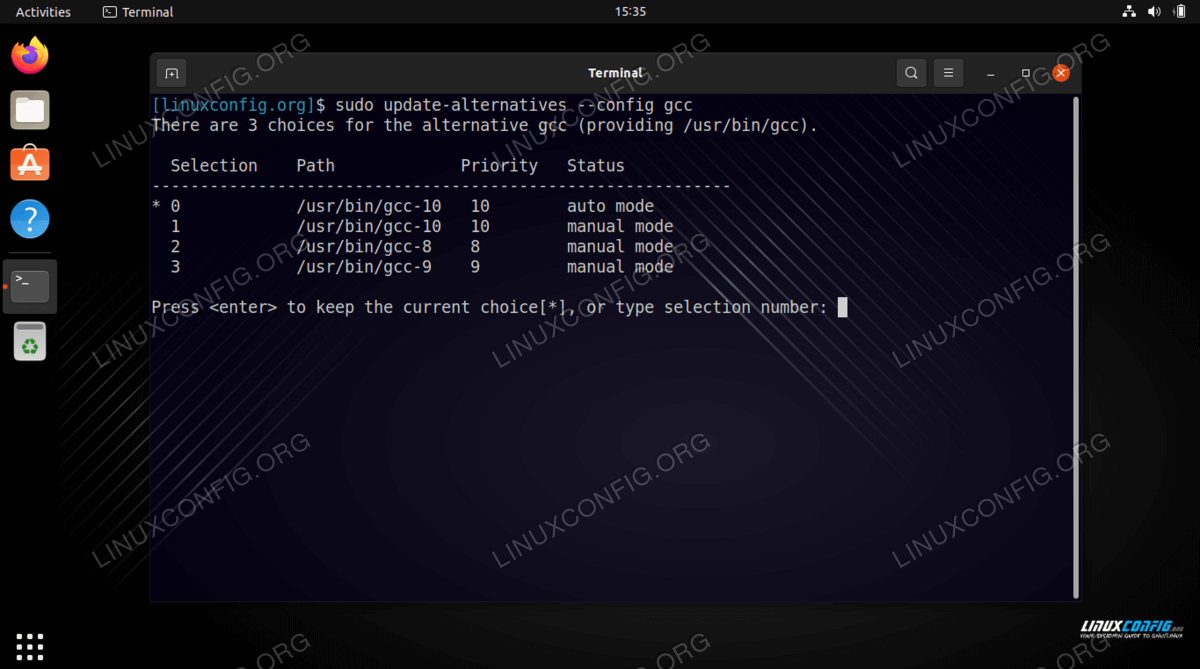The height and width of the screenshot is (669, 1200).
Task: Click 'manual mode' in the gcc-8 row
Action: [x=620, y=247]
